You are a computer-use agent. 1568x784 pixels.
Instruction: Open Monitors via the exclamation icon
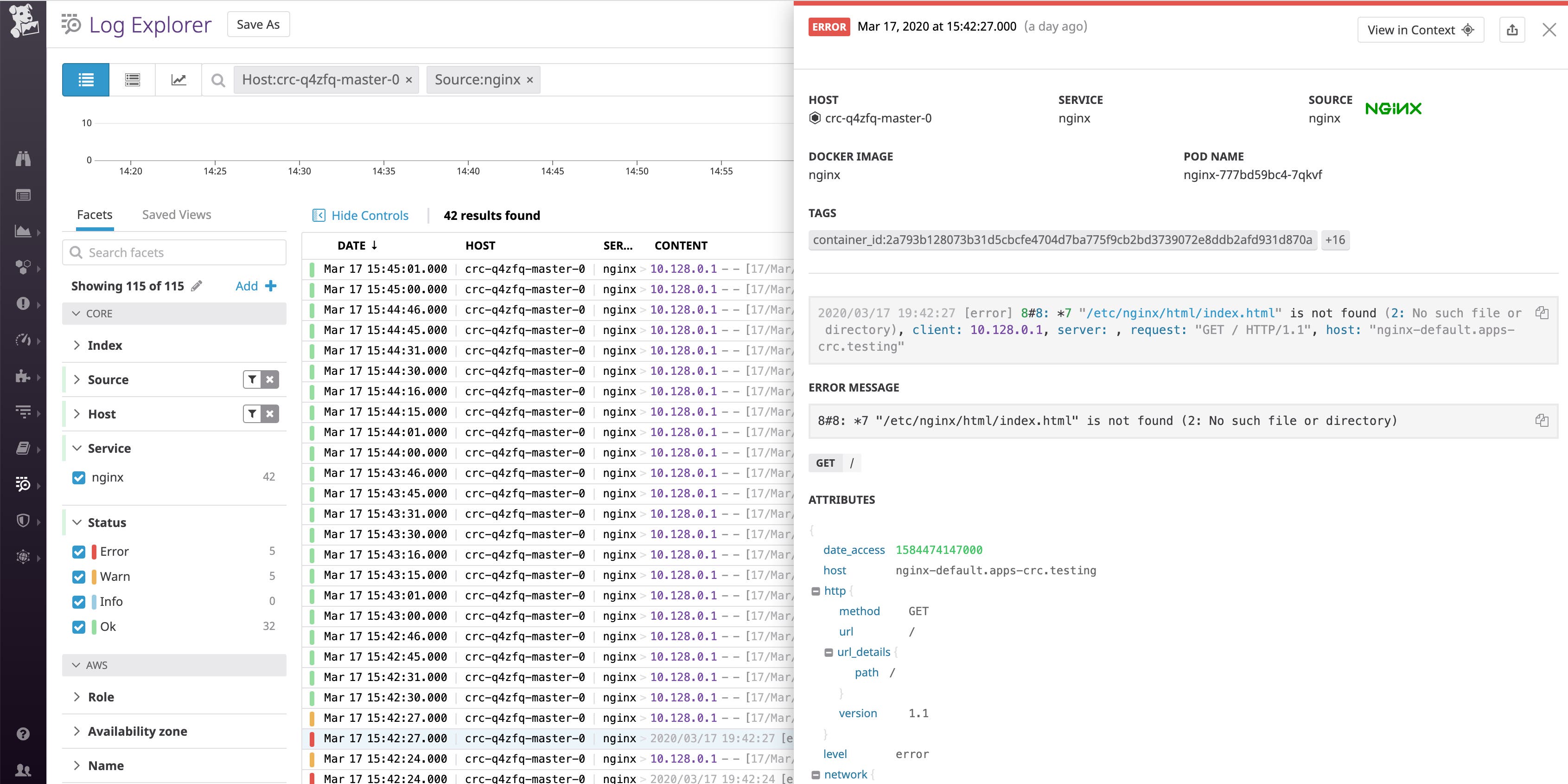(23, 303)
